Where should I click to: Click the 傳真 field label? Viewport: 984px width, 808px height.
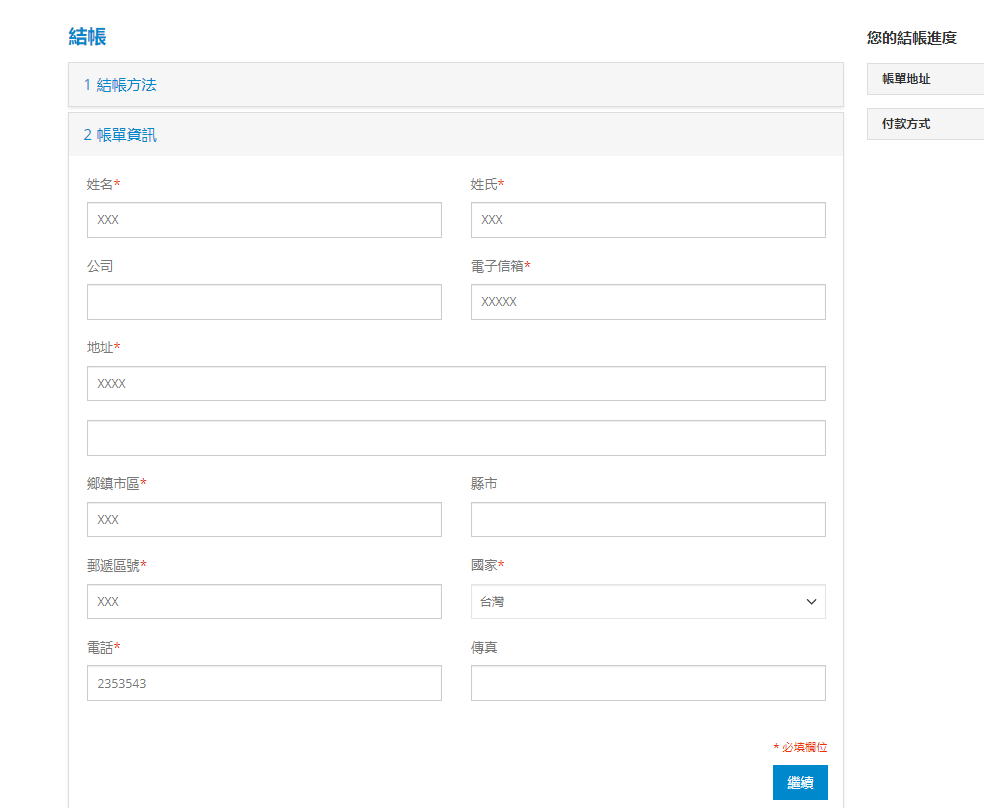point(484,647)
